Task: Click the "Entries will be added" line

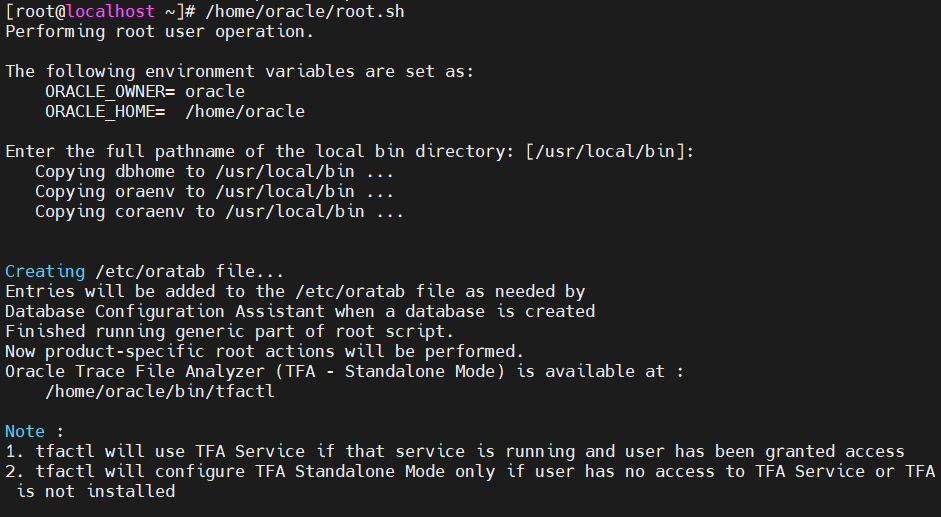Action: [295, 291]
